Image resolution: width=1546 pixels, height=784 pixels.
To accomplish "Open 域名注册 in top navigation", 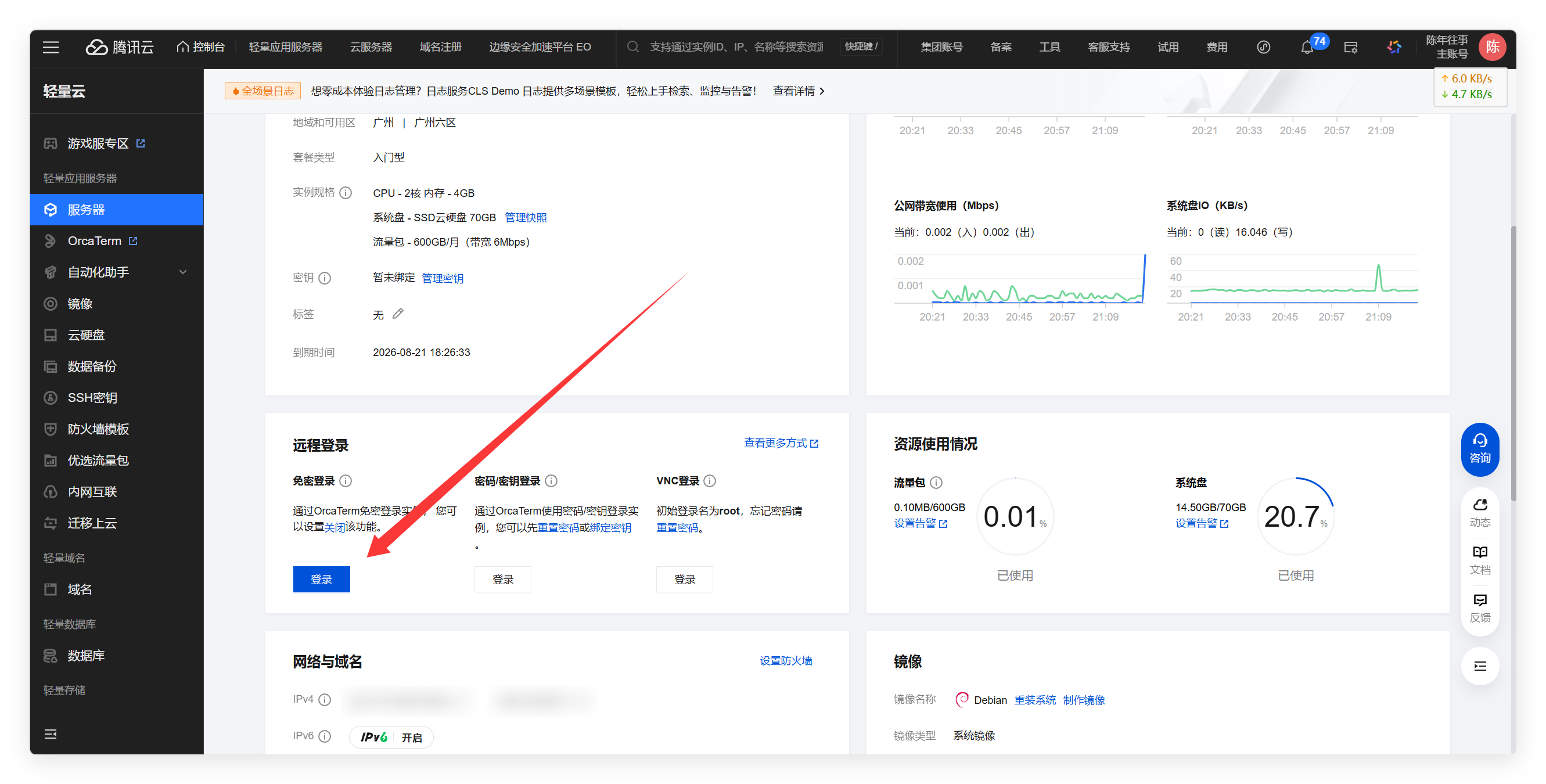I will [441, 47].
